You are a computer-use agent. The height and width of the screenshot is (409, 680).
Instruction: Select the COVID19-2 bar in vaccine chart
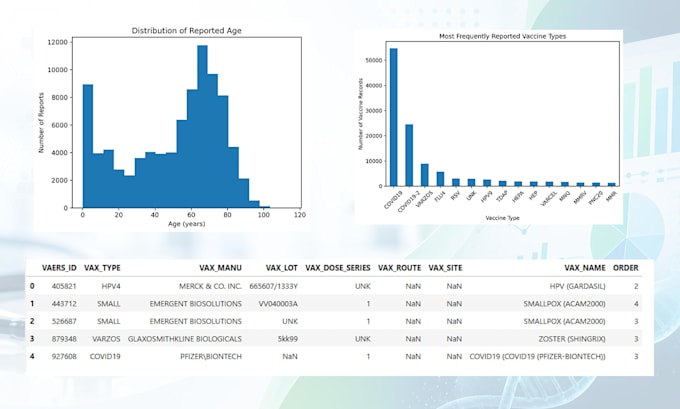pos(409,155)
